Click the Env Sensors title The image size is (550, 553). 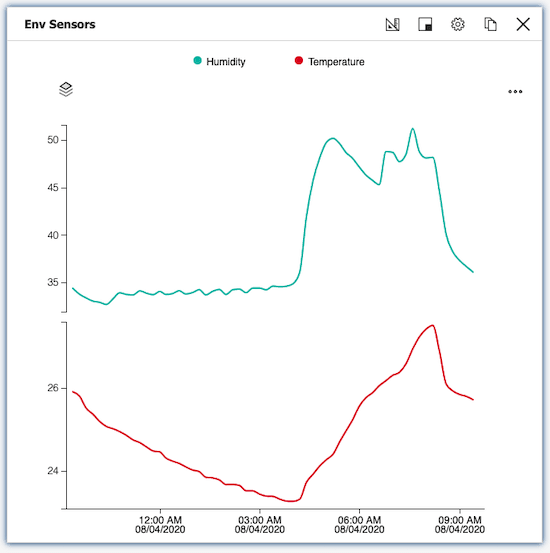coord(60,24)
